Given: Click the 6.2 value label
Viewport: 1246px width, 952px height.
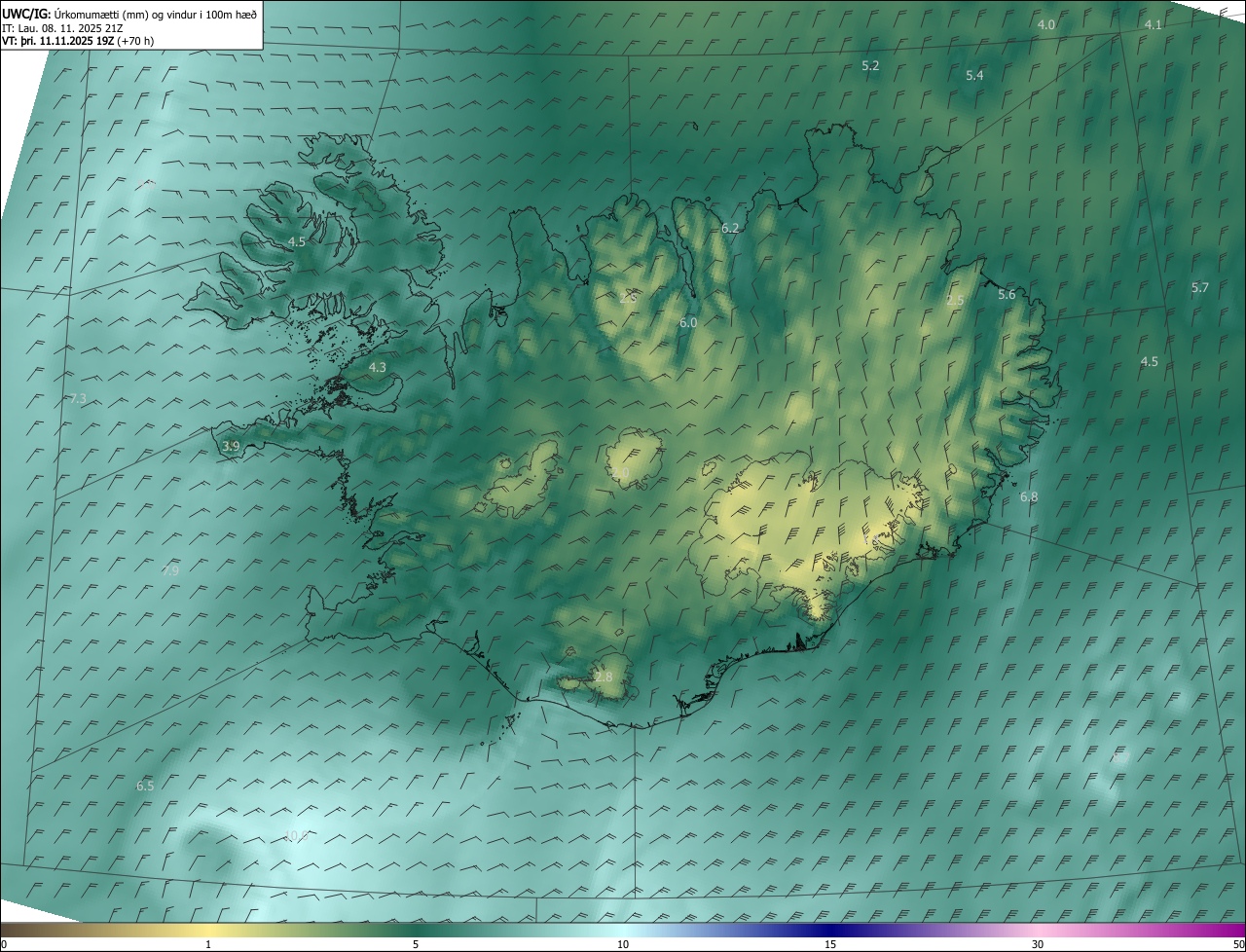Looking at the screenshot, I should [x=730, y=228].
